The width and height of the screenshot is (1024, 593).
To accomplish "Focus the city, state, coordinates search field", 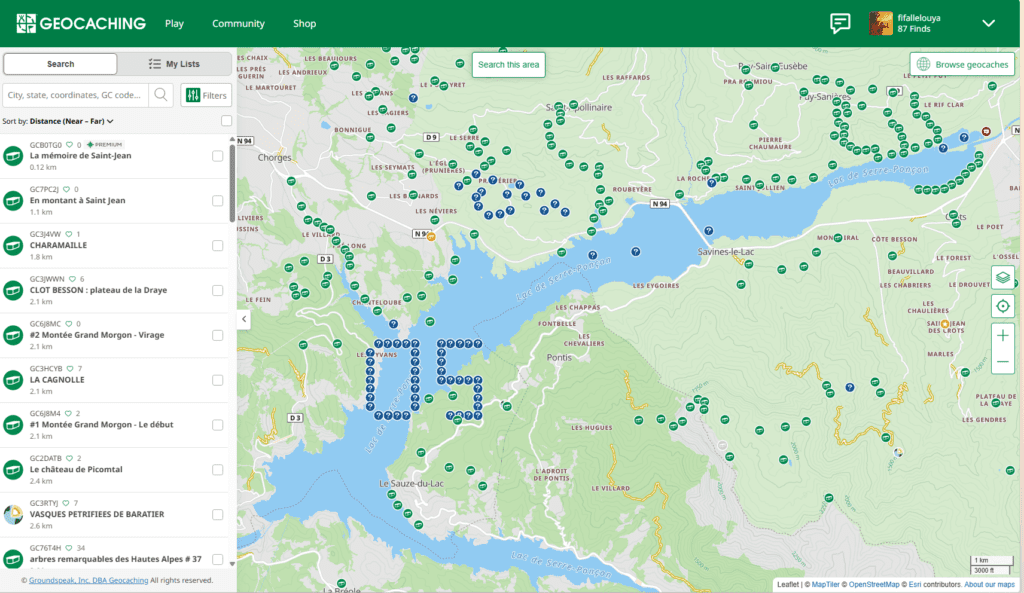I will pyautogui.click(x=76, y=95).
